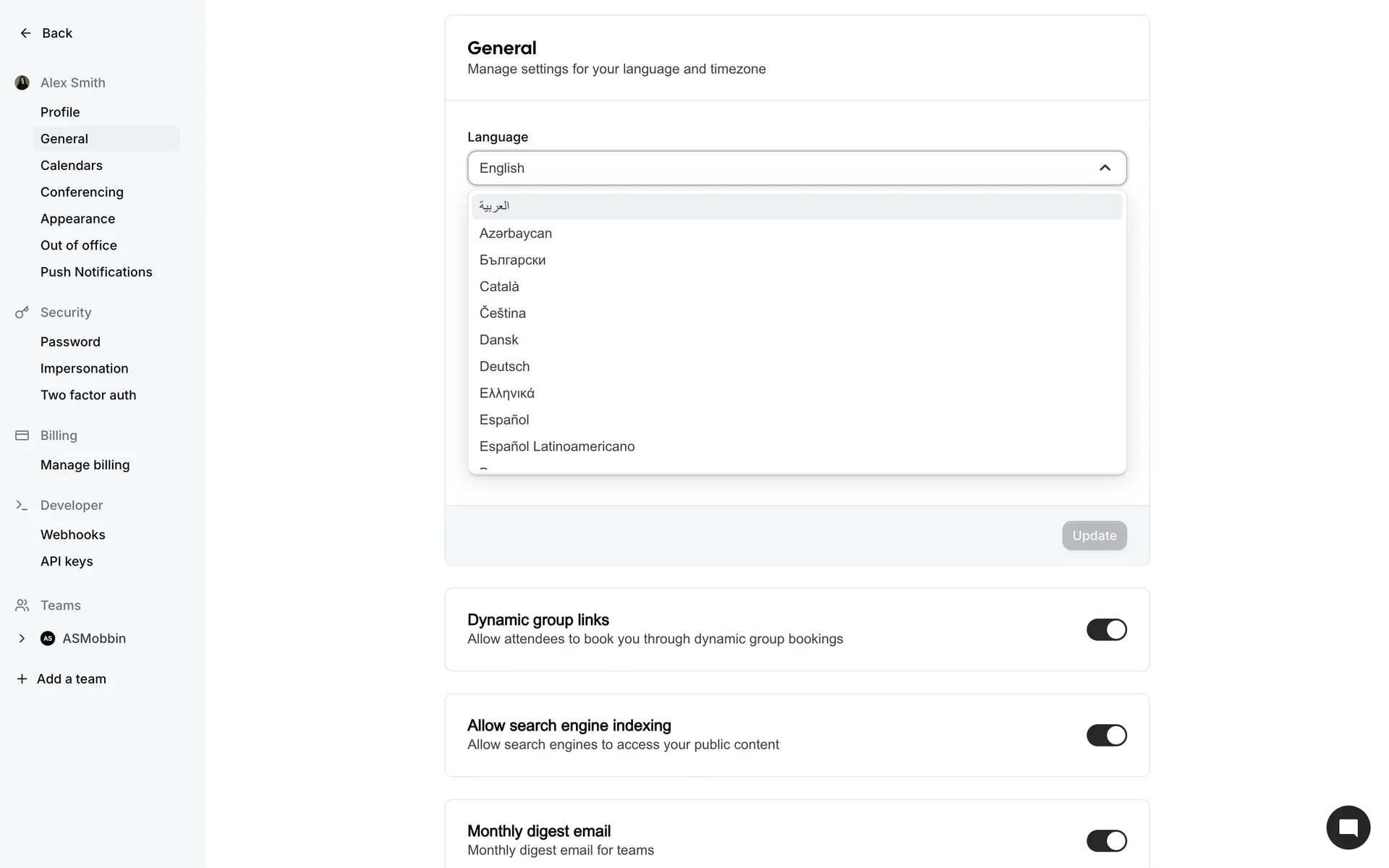Turn off Allow search engine indexing
The image size is (1389, 868).
point(1106,736)
